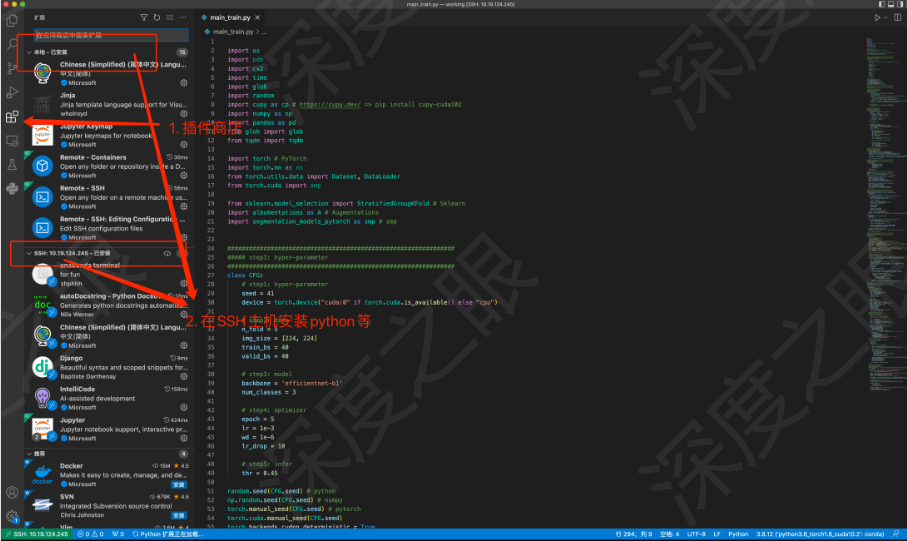Open the Source Control view
The height and width of the screenshot is (541, 907).
[x=12, y=68]
